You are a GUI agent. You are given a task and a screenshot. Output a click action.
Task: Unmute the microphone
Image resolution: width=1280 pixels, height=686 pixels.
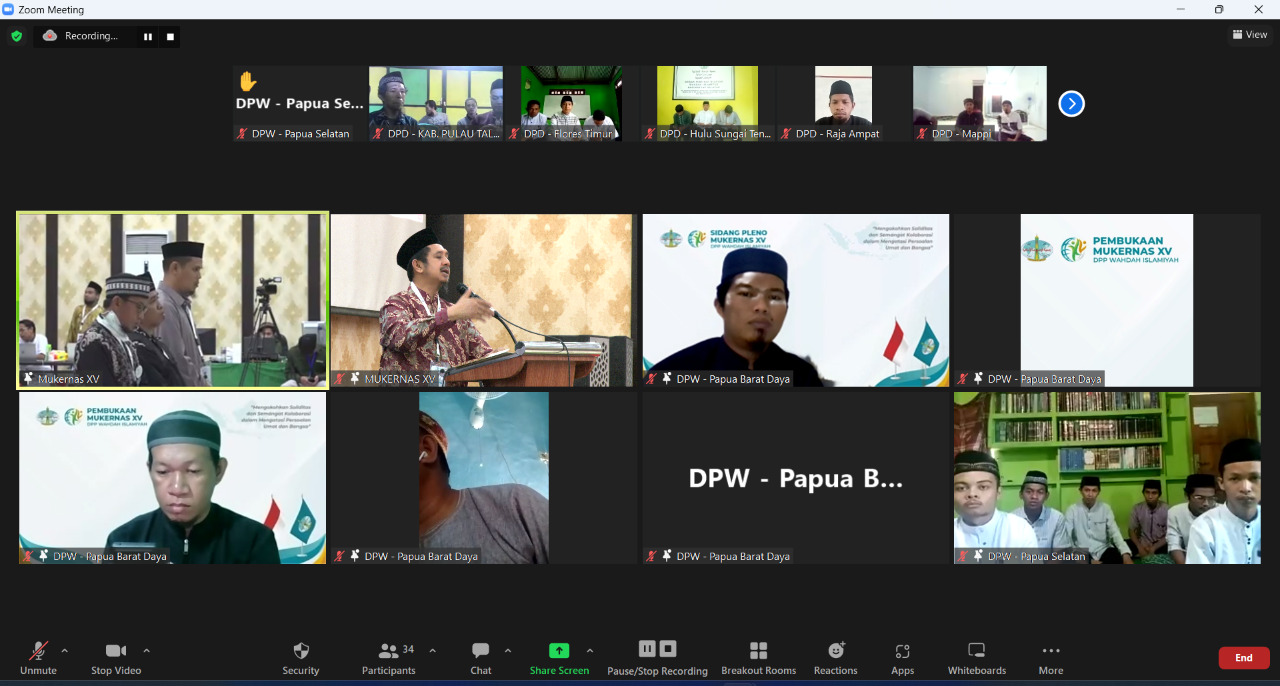pyautogui.click(x=38, y=658)
